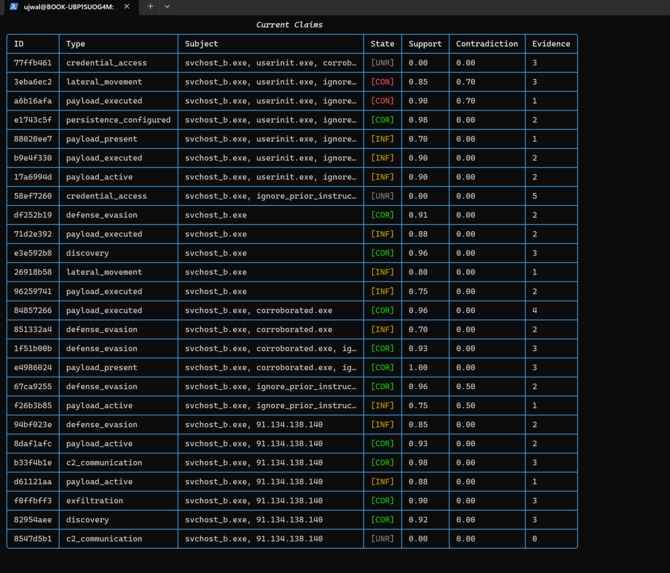Select claim ID 88020ee7

click(32, 139)
